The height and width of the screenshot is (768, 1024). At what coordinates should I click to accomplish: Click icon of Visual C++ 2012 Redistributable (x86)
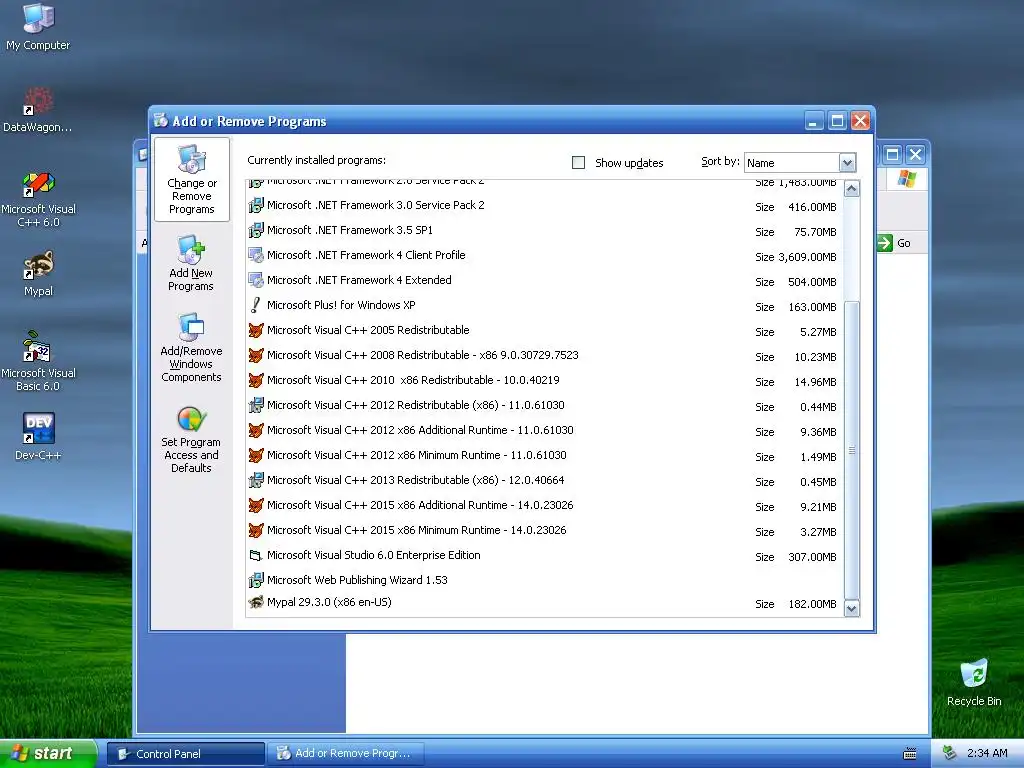point(256,406)
